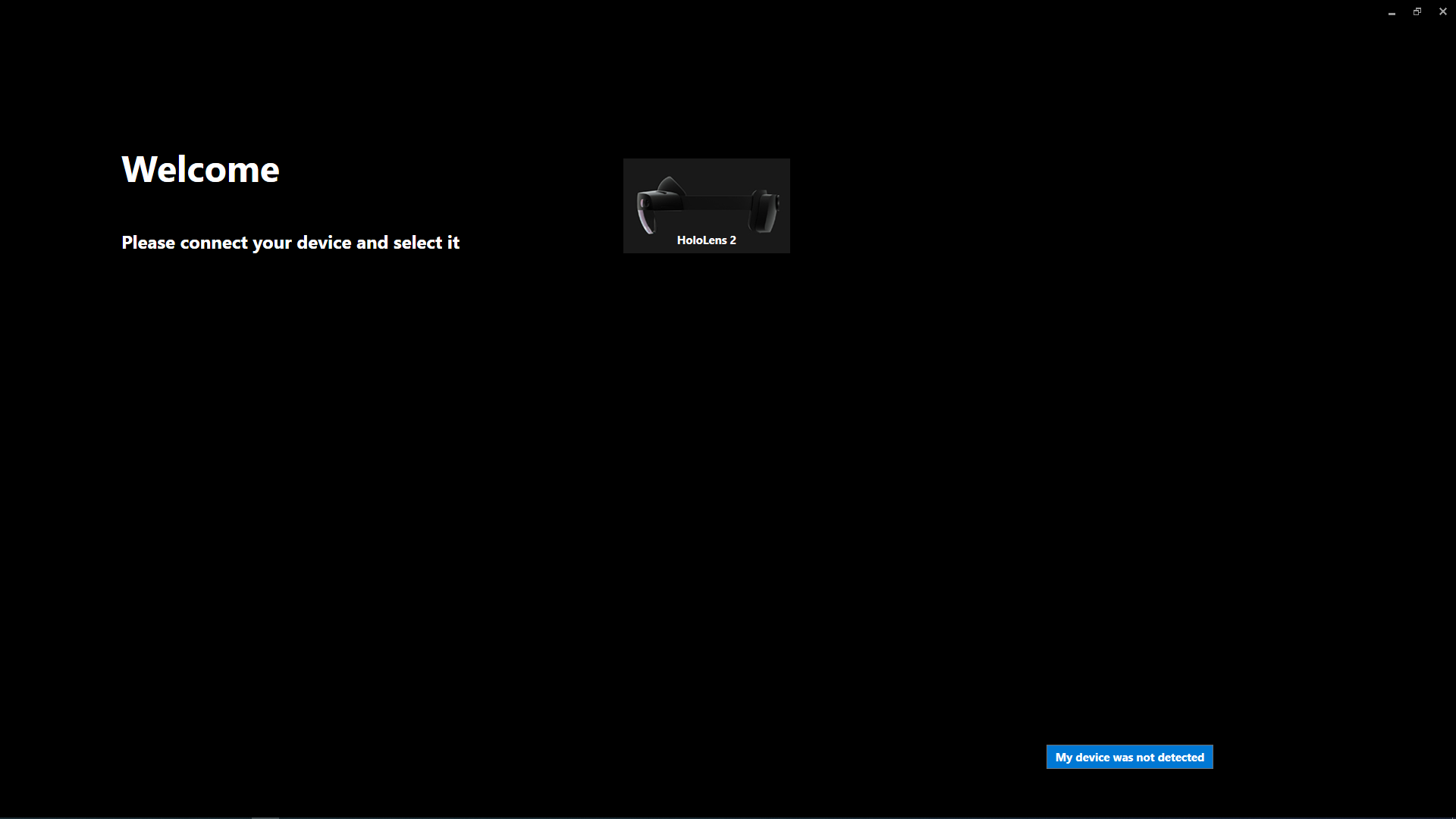Close the app with the X icon
1456x819 pixels.
coord(1442,12)
